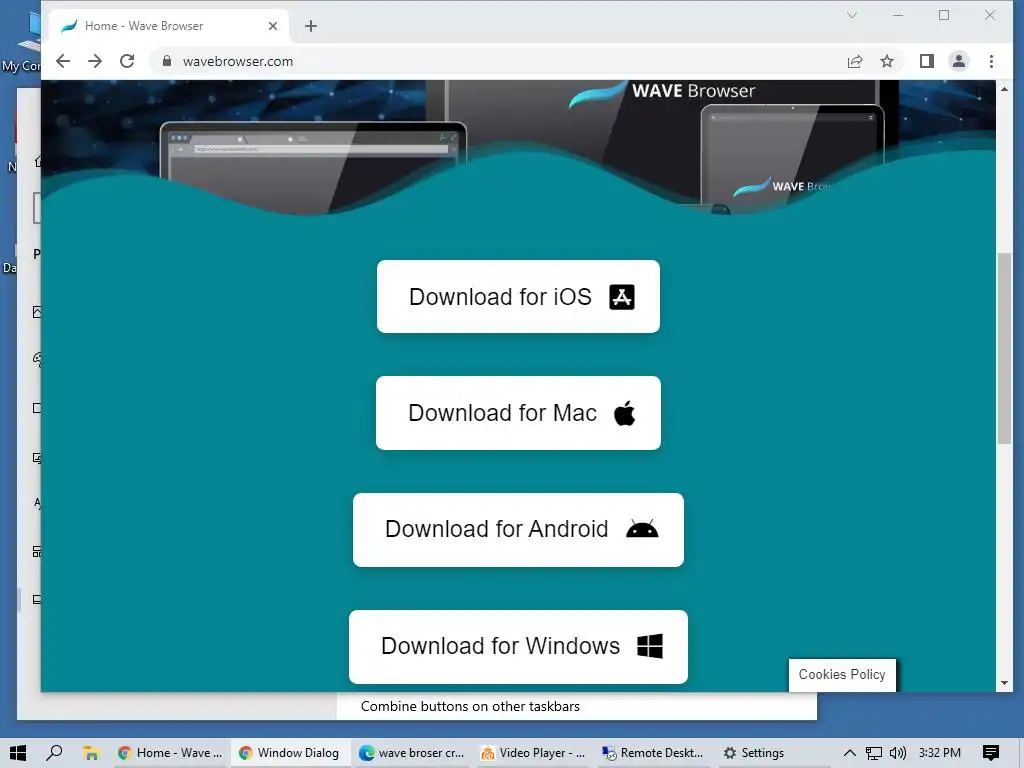Viewport: 1024px width, 768px height.
Task: Open taskbar search magnifier
Action: pos(54,753)
